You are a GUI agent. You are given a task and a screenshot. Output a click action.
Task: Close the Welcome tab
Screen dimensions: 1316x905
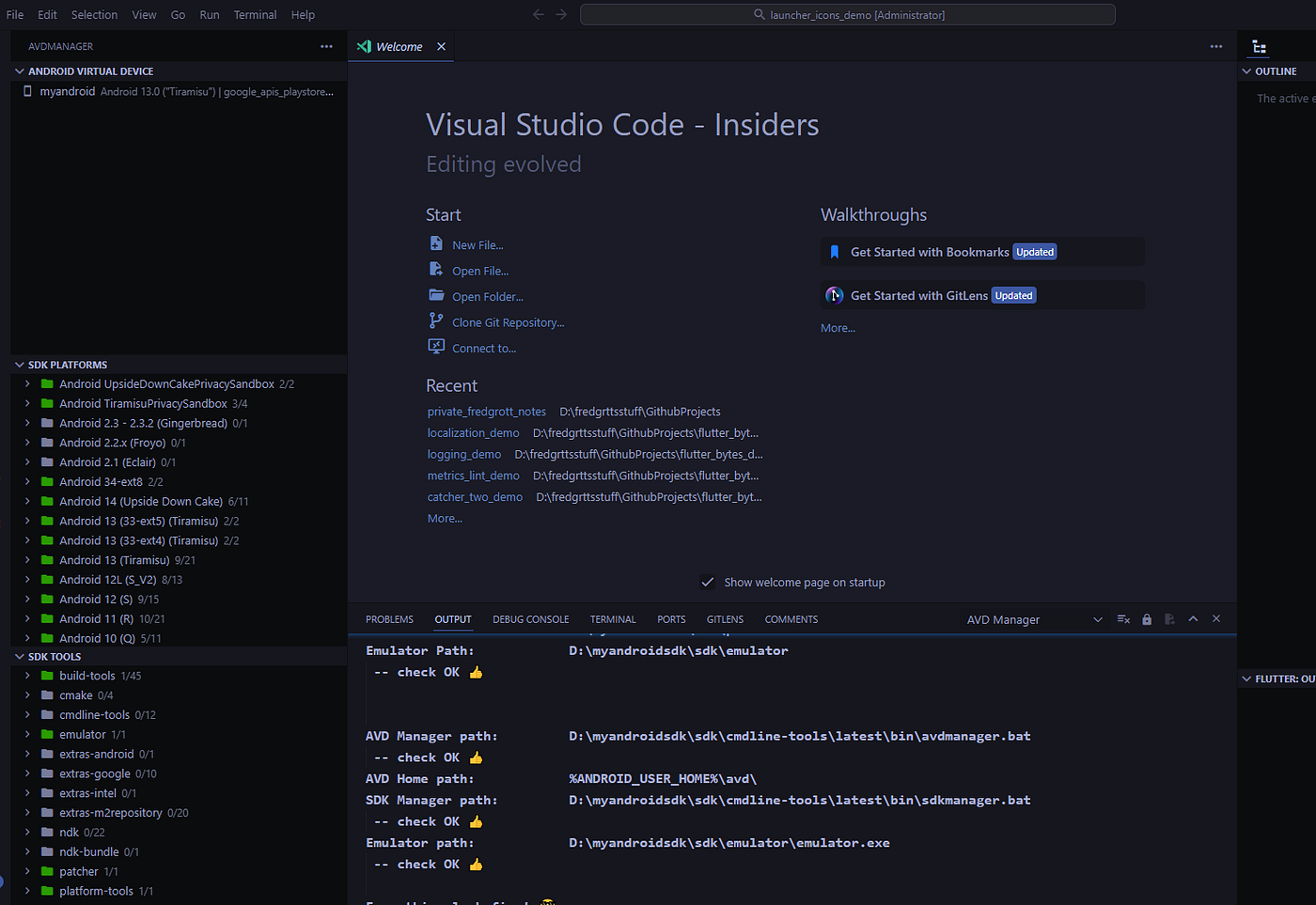point(441,46)
